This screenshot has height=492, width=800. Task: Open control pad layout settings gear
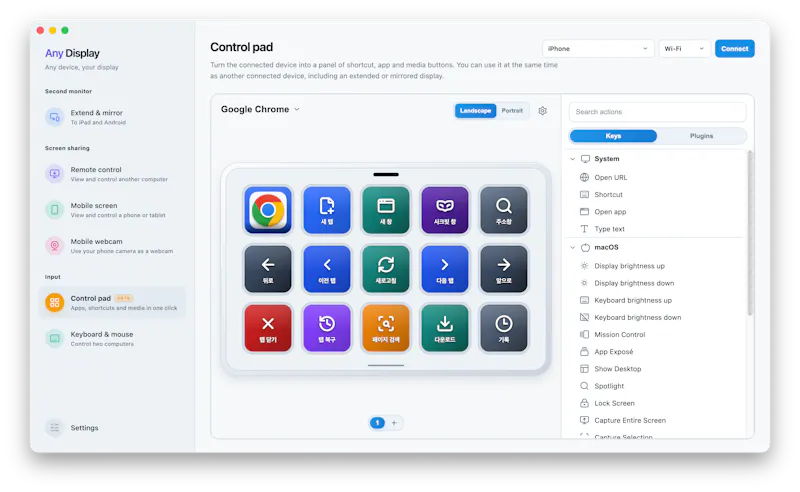point(542,111)
